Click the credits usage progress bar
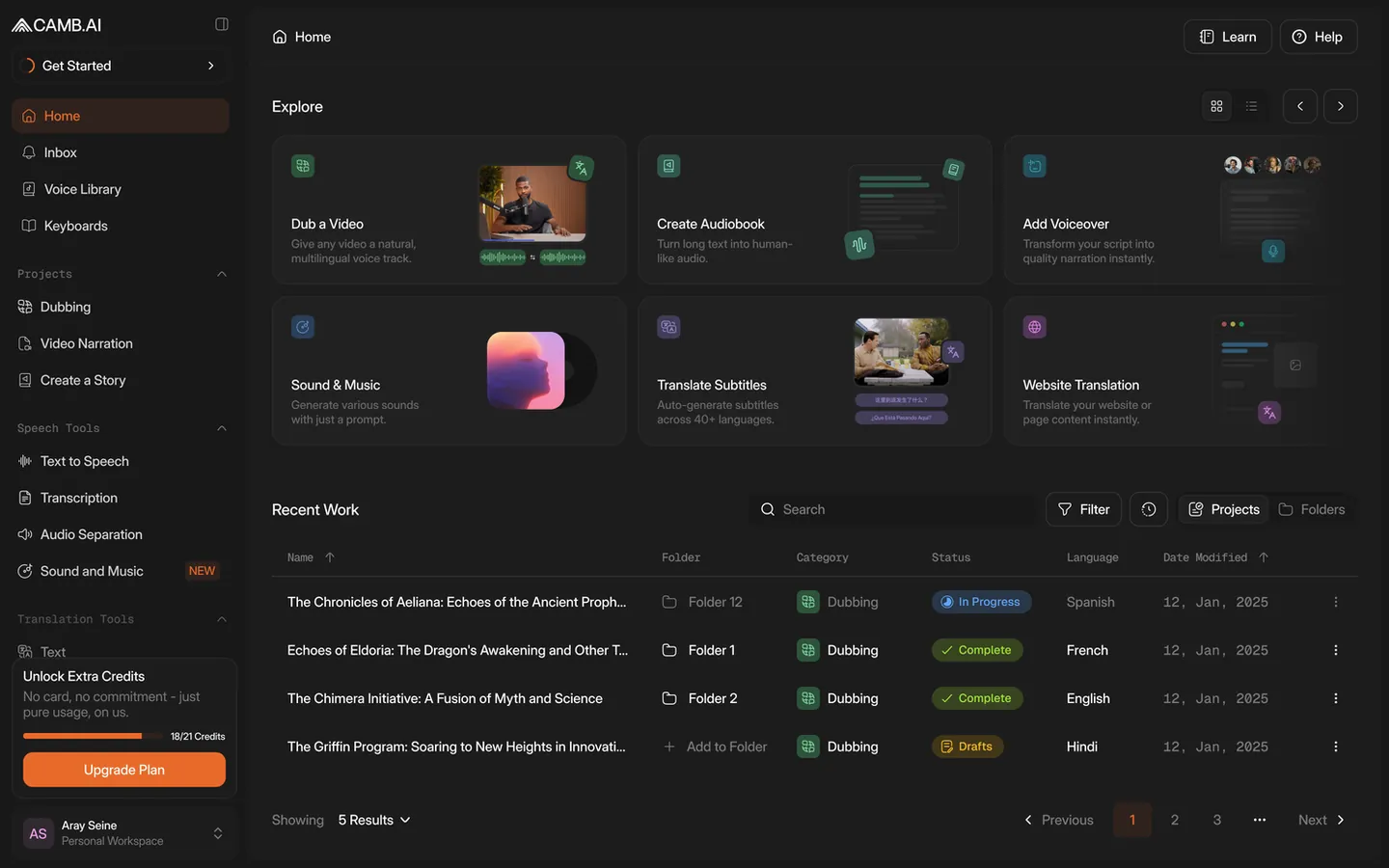 point(93,736)
